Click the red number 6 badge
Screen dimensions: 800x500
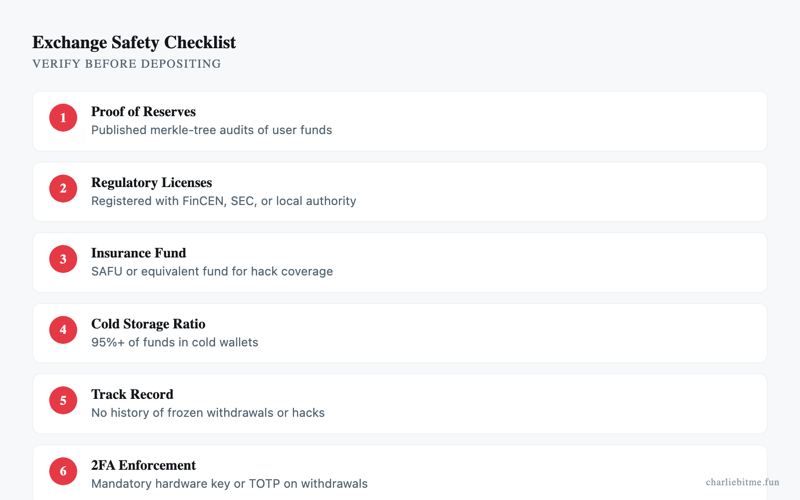(63, 471)
